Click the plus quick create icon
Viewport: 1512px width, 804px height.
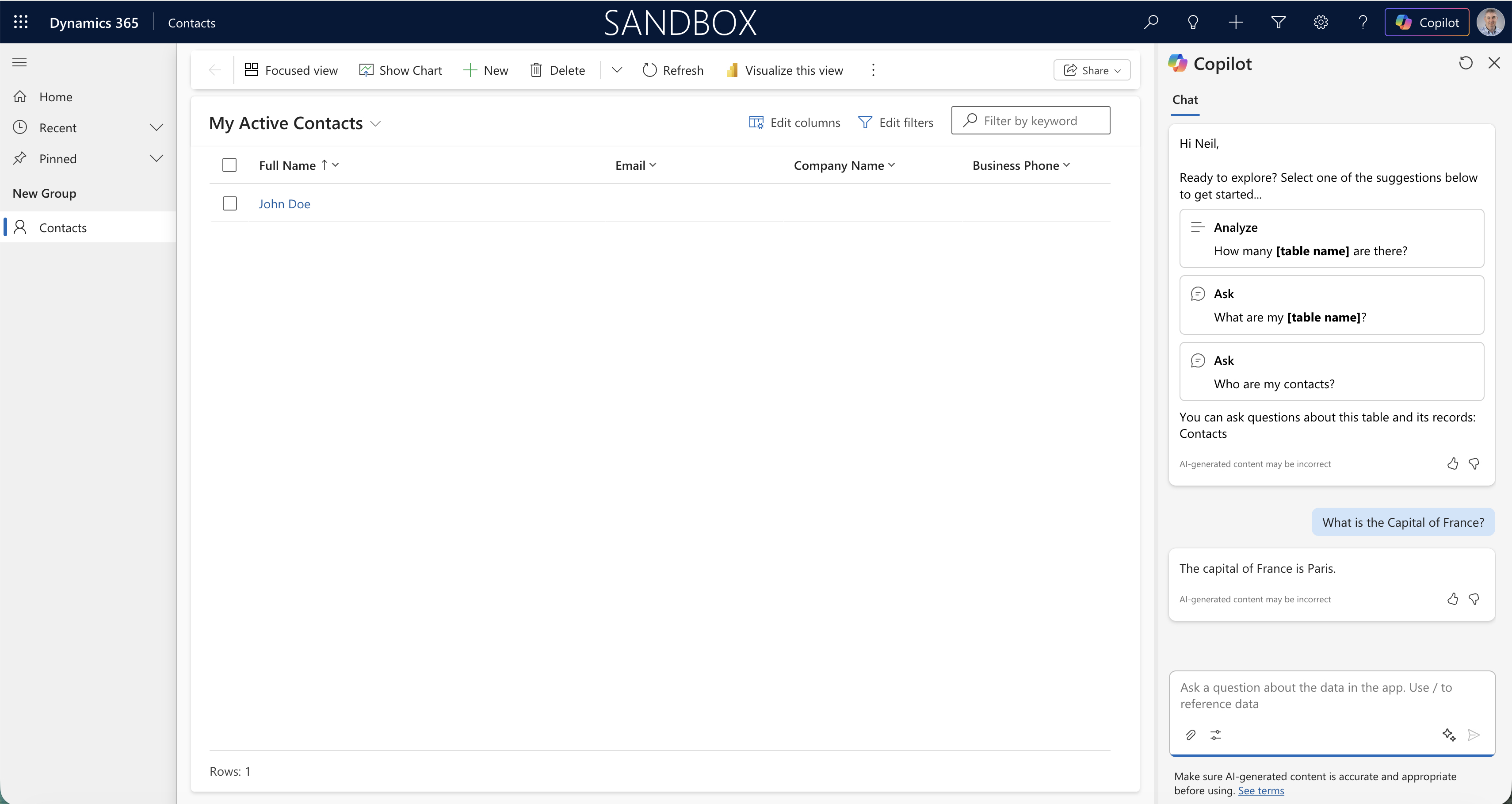pos(1236,22)
